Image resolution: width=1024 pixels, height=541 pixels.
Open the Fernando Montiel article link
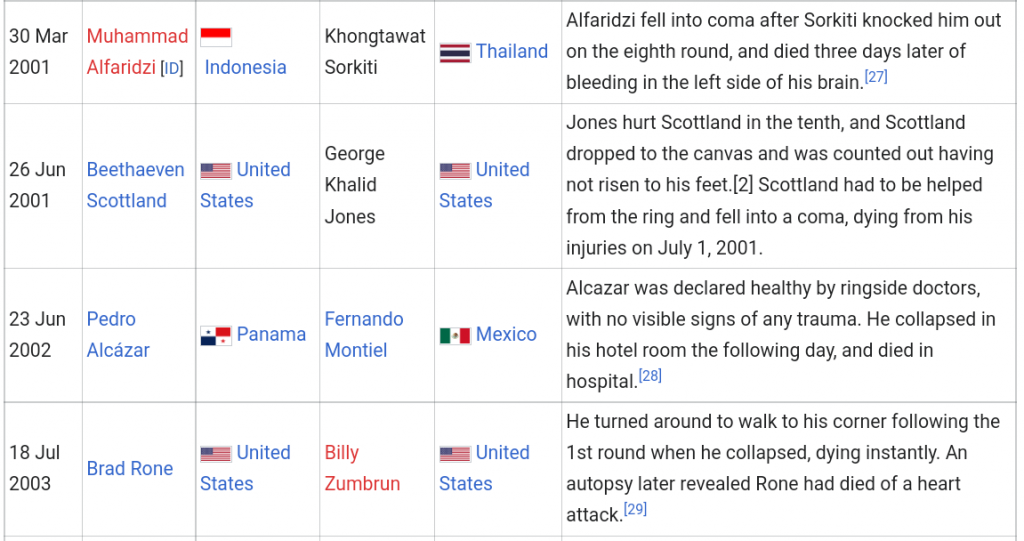364,335
